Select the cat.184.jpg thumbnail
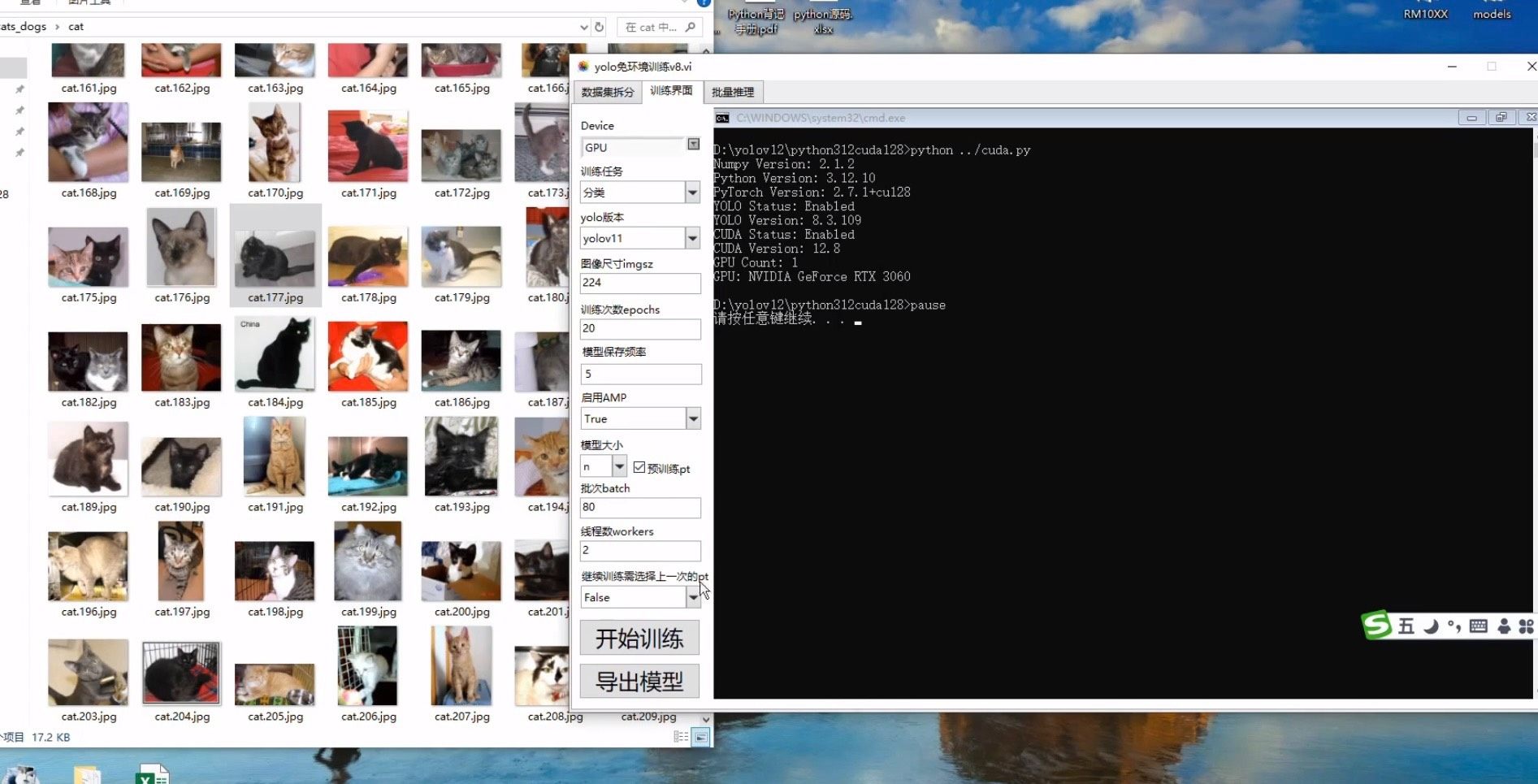 point(275,356)
